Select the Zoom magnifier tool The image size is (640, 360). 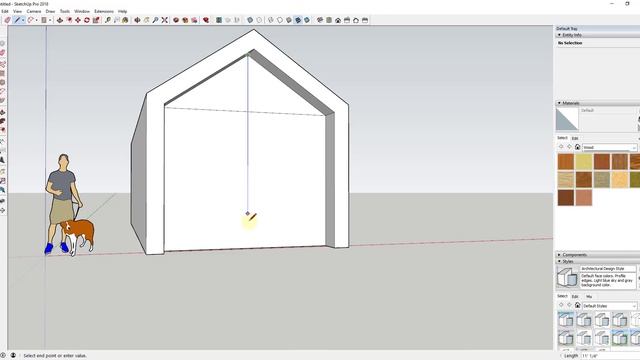155,20
